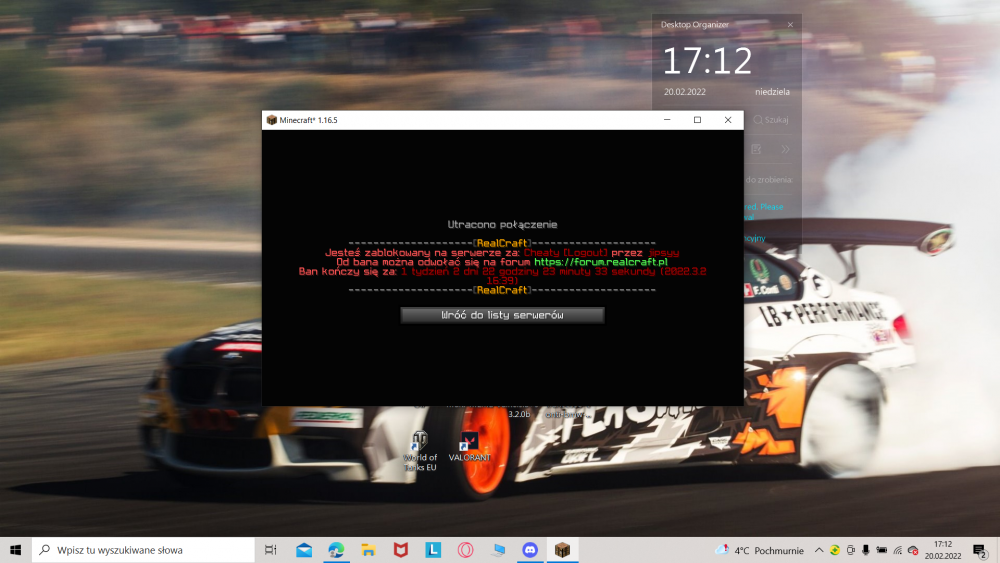1000x563 pixels.
Task: Open Discord from the taskbar
Action: coord(530,550)
